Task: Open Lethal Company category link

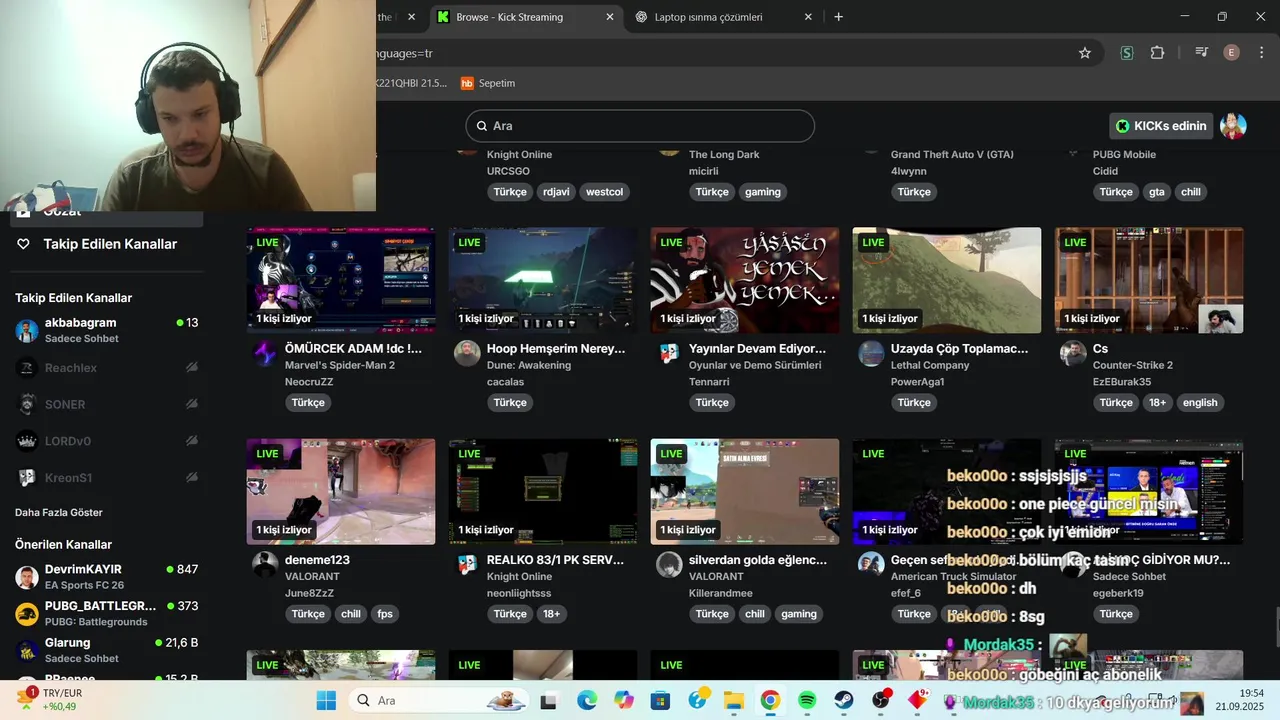Action: [930, 365]
